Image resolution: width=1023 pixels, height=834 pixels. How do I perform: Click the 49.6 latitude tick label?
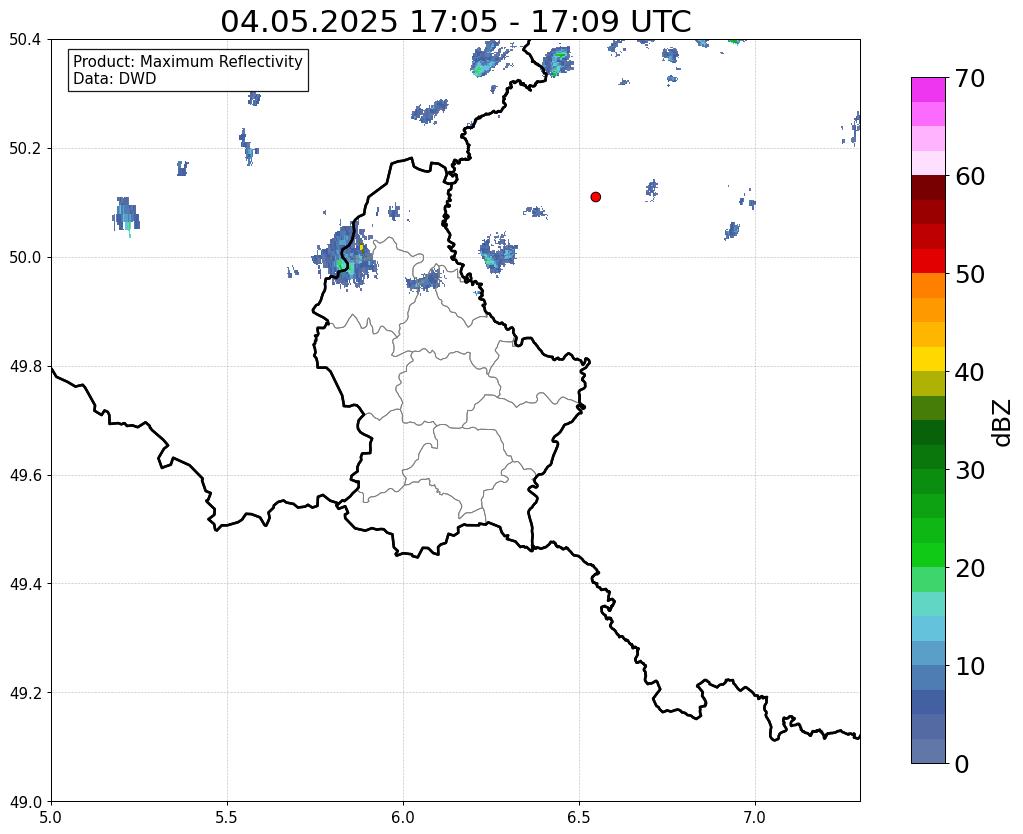pos(25,476)
